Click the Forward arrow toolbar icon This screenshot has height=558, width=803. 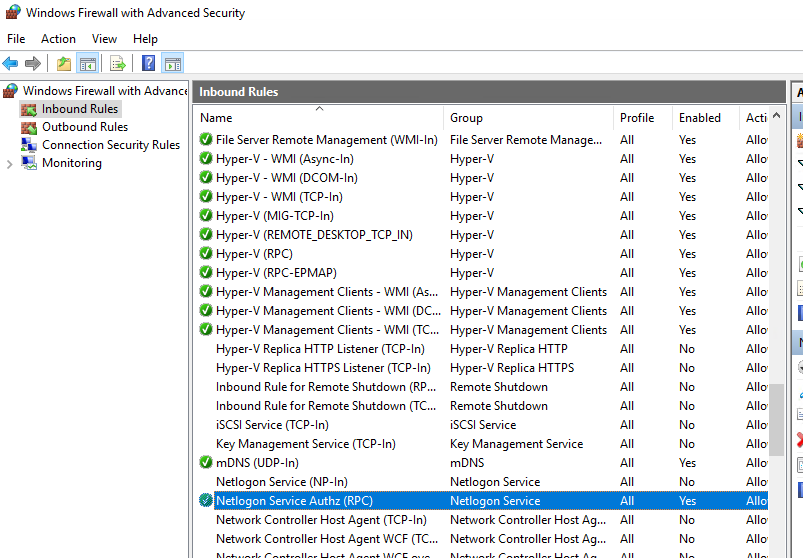pyautogui.click(x=32, y=63)
